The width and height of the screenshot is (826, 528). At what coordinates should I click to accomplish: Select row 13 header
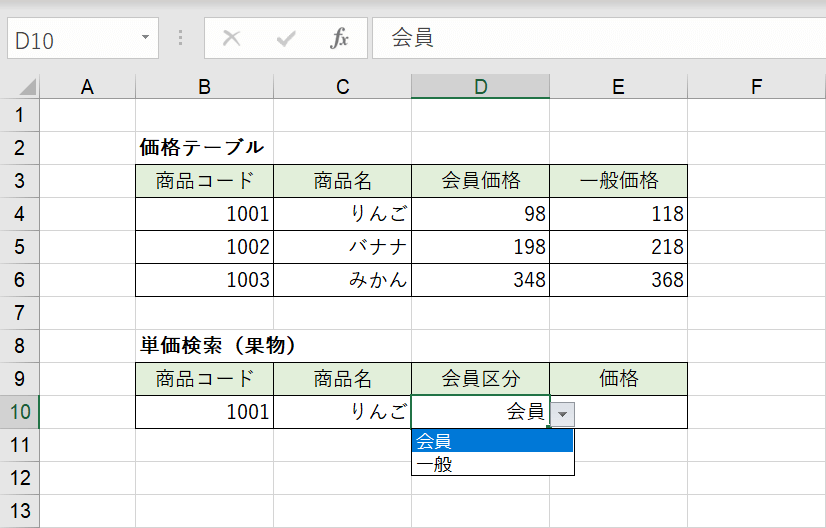pos(19,511)
